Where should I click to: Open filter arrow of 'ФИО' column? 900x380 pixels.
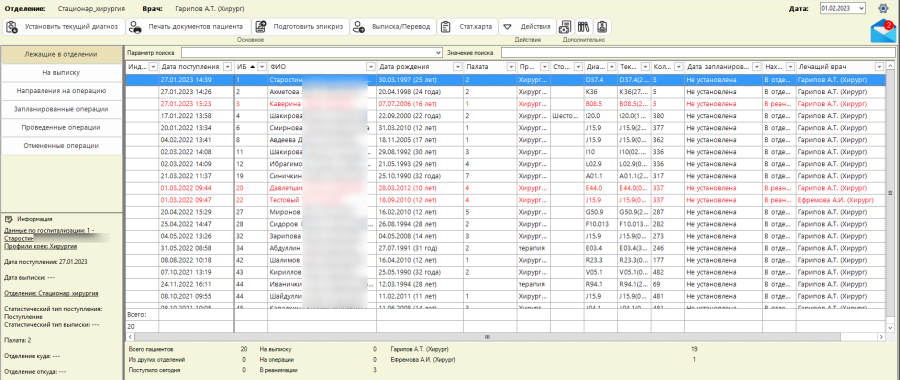point(371,67)
